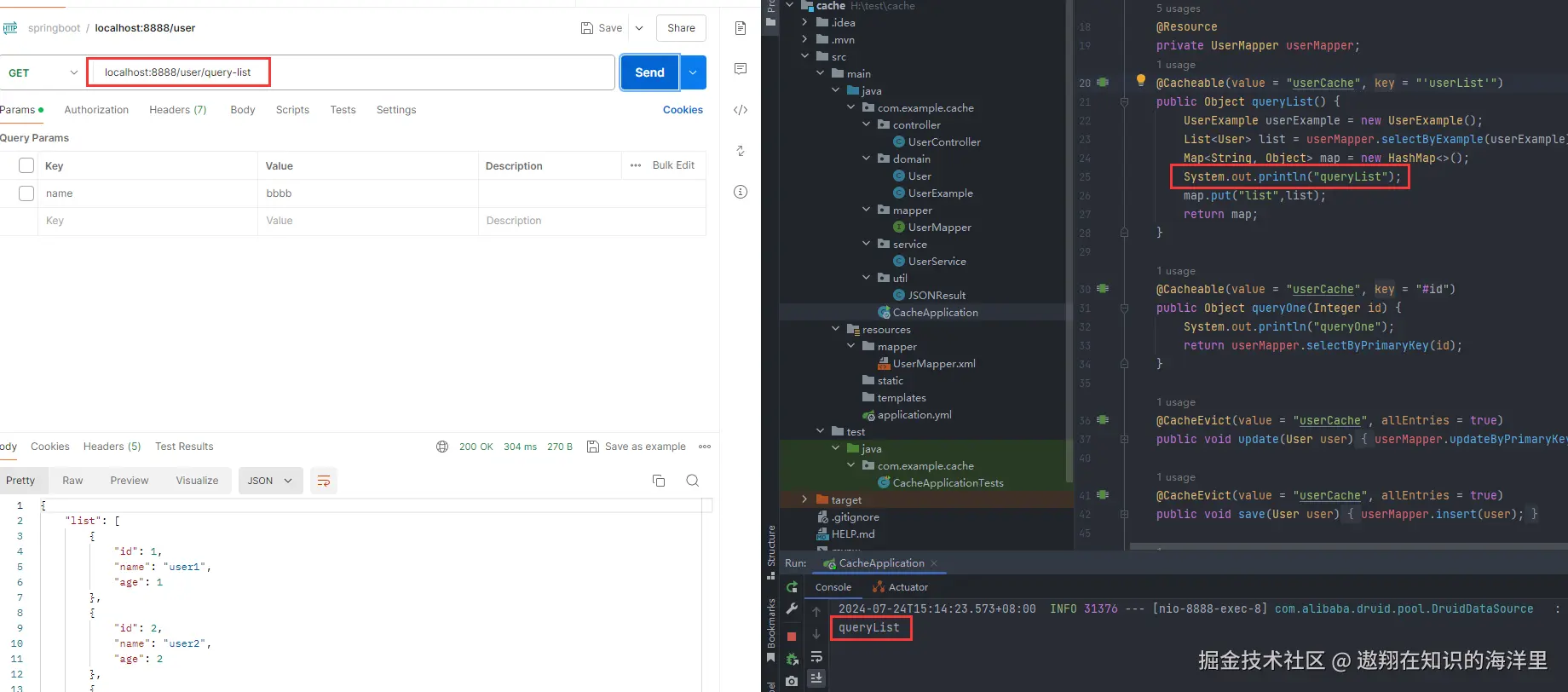This screenshot has height=692, width=1568.
Task: Switch to the Headers (7) tab
Action: click(x=178, y=110)
